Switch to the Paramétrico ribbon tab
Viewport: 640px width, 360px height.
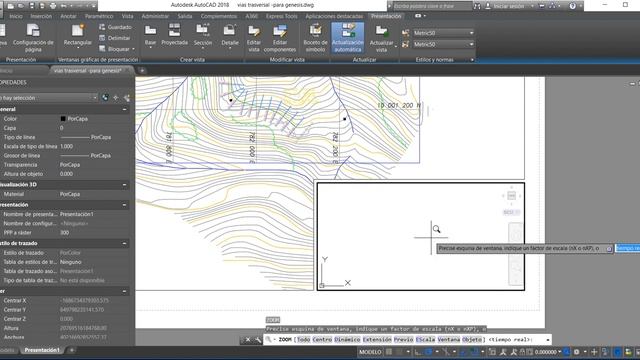[x=99, y=16]
